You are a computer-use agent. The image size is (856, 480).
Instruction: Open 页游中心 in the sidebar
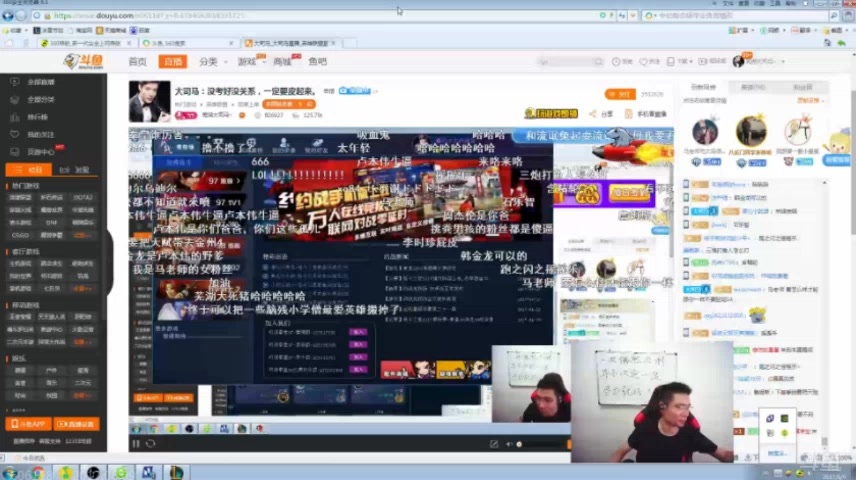point(40,152)
